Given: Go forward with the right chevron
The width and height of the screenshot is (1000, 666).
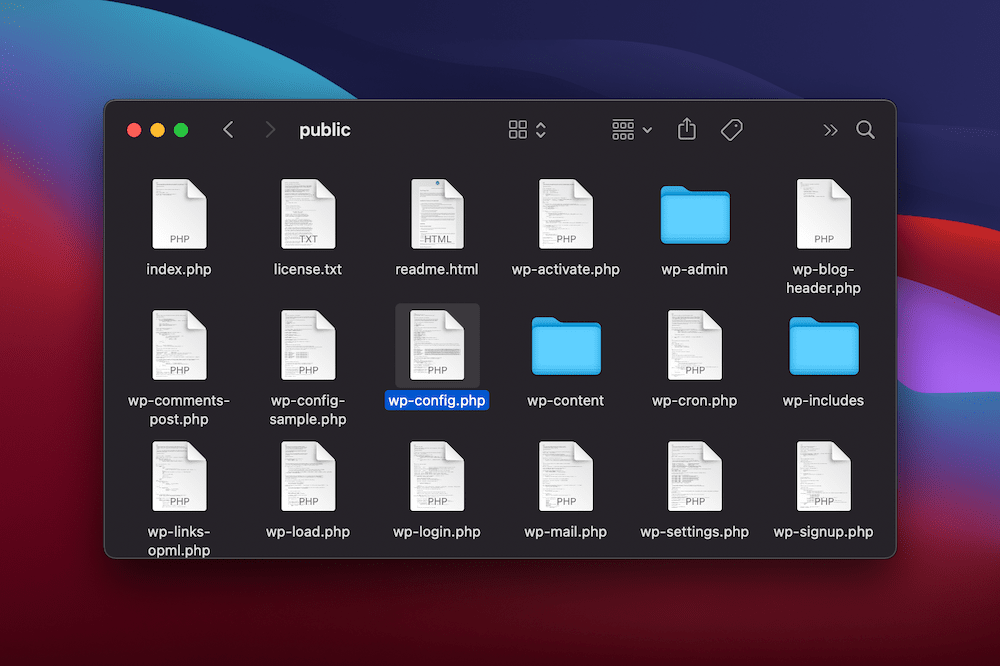Looking at the screenshot, I should pos(270,130).
